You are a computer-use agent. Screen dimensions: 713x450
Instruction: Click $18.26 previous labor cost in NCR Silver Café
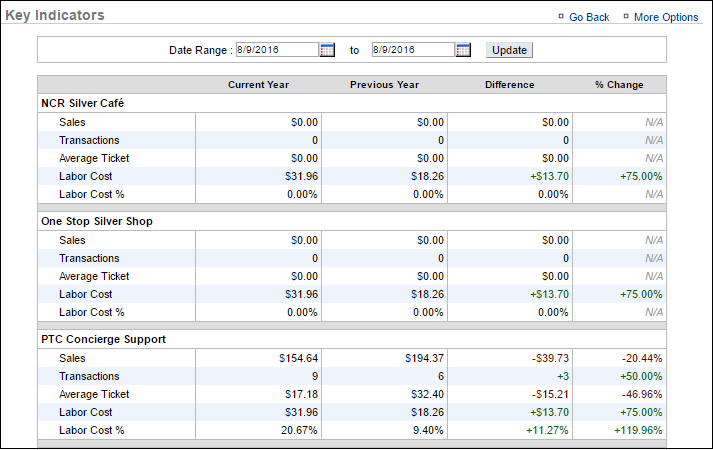(x=427, y=176)
